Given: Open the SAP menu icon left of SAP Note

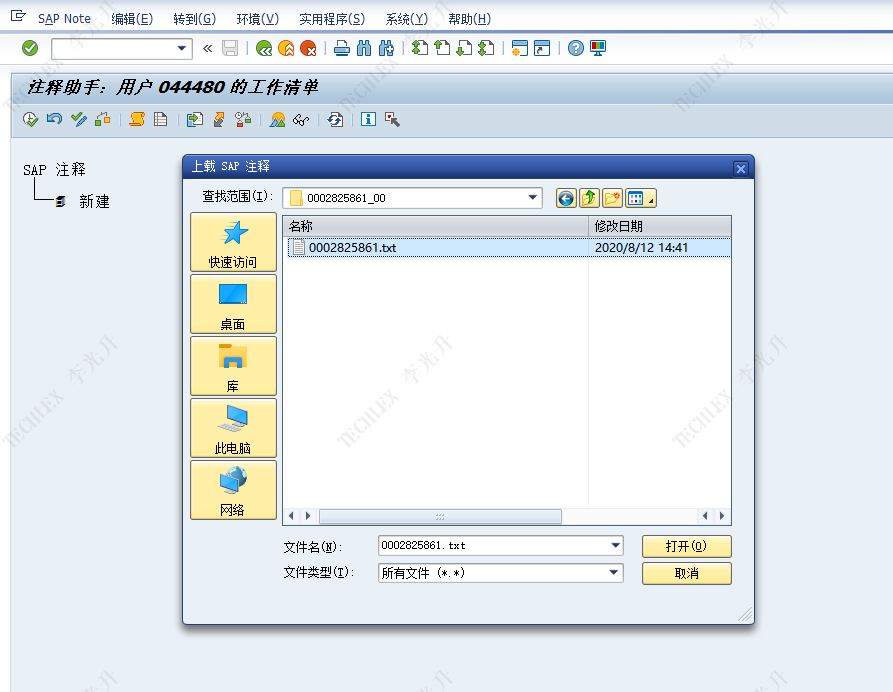Looking at the screenshot, I should point(18,16).
